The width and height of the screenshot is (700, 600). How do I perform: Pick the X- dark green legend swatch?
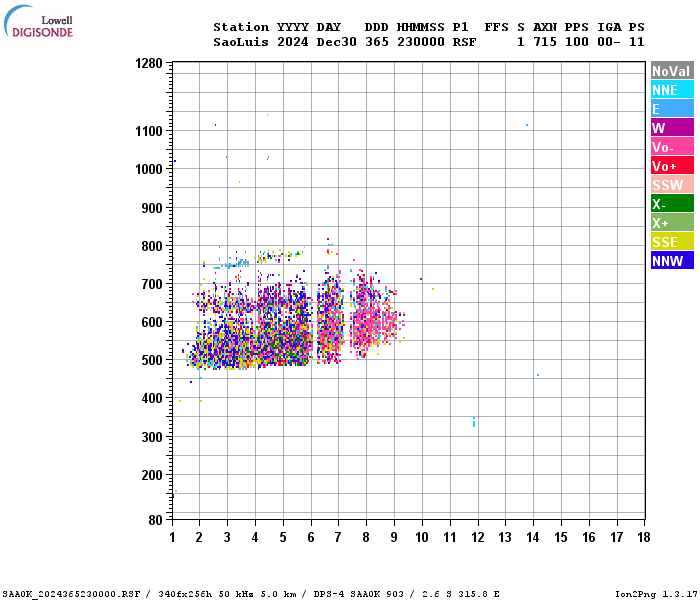(x=672, y=204)
